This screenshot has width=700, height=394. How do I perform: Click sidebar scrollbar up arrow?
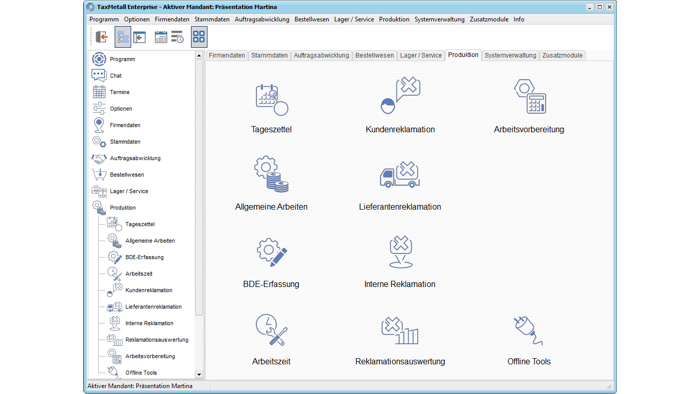pyautogui.click(x=199, y=55)
